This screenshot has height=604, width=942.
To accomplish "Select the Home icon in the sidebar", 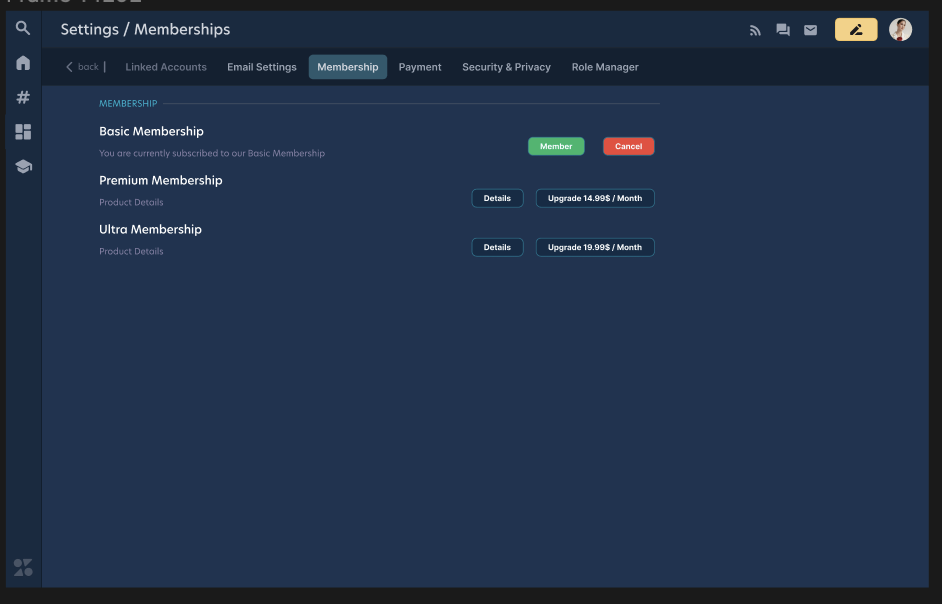I will [22, 62].
